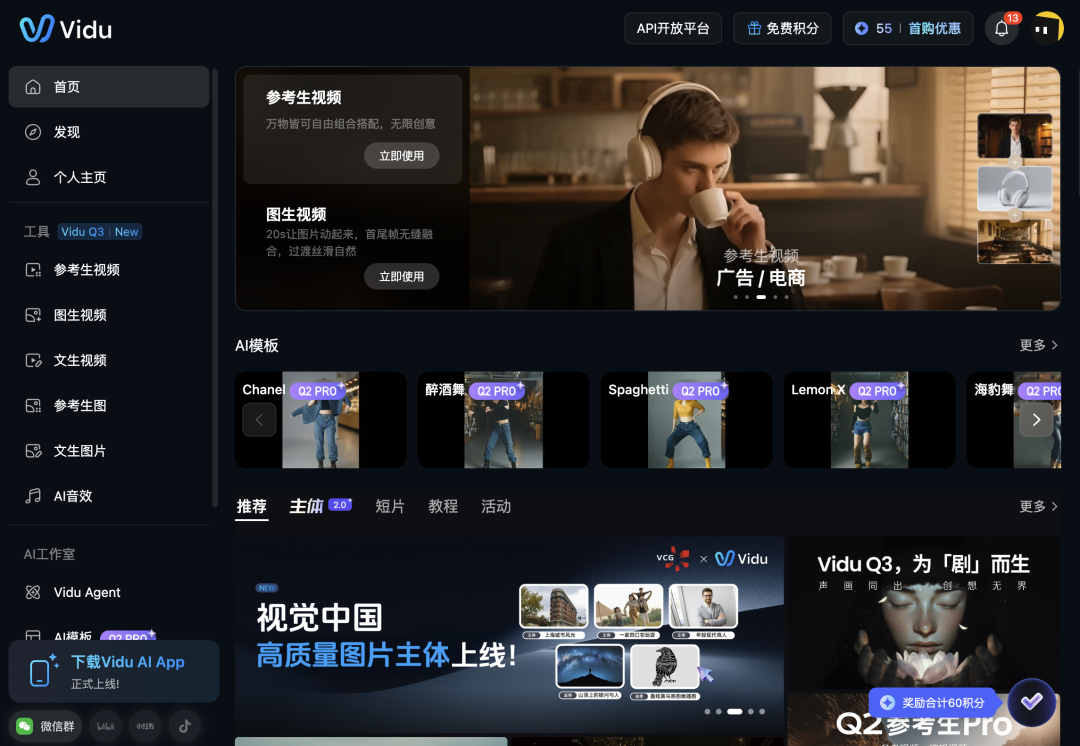Select the AI音效 music note tool
Screen dimensions: 1080x746
(x=109, y=496)
